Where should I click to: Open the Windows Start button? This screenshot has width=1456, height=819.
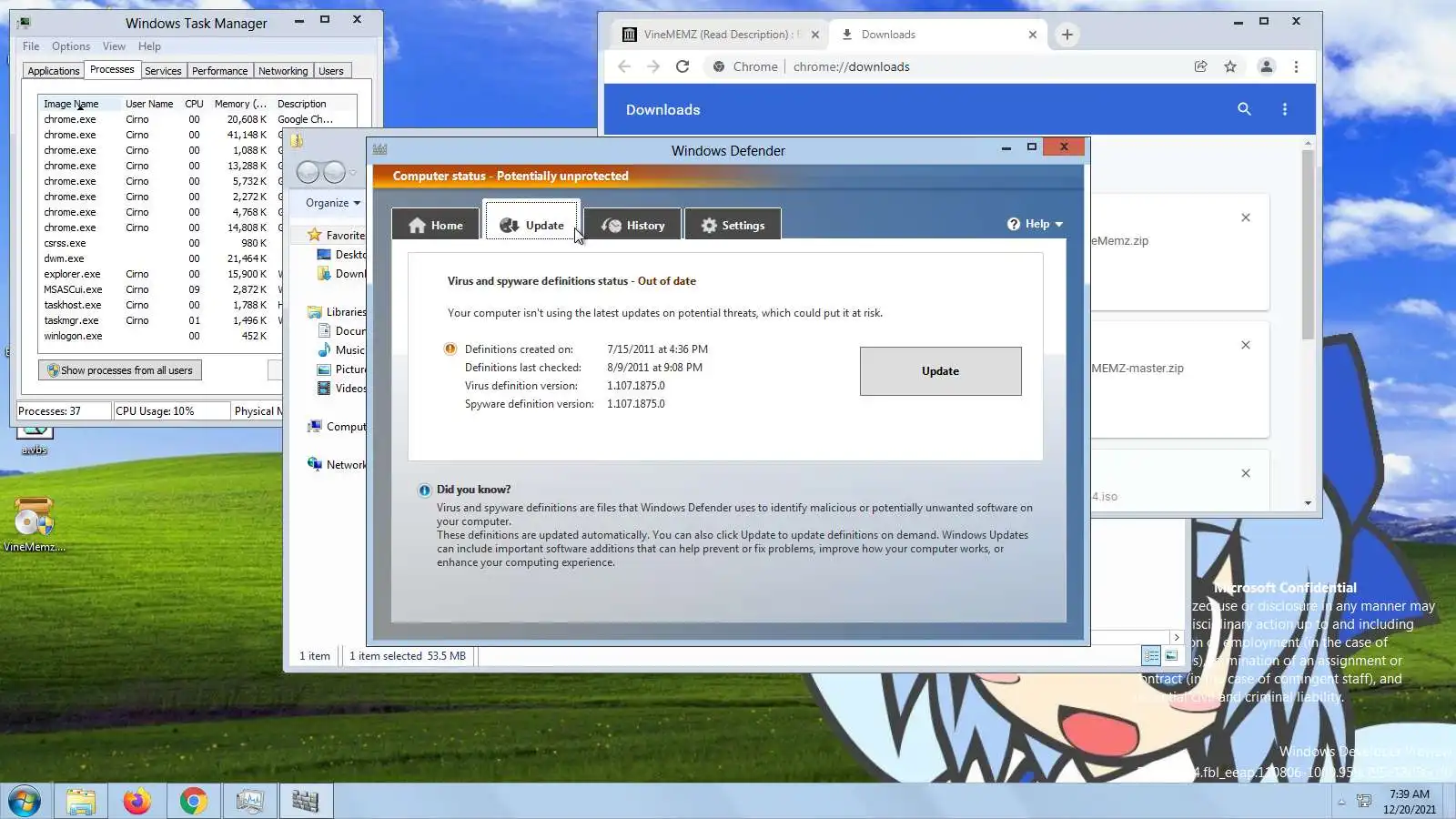[25, 802]
